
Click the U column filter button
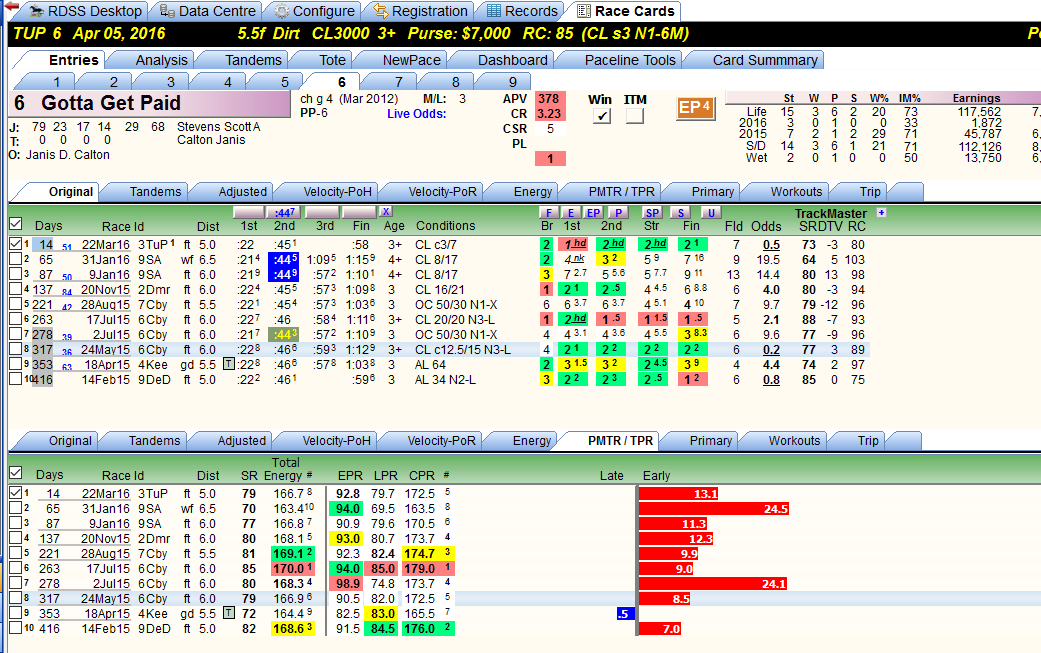click(x=711, y=212)
